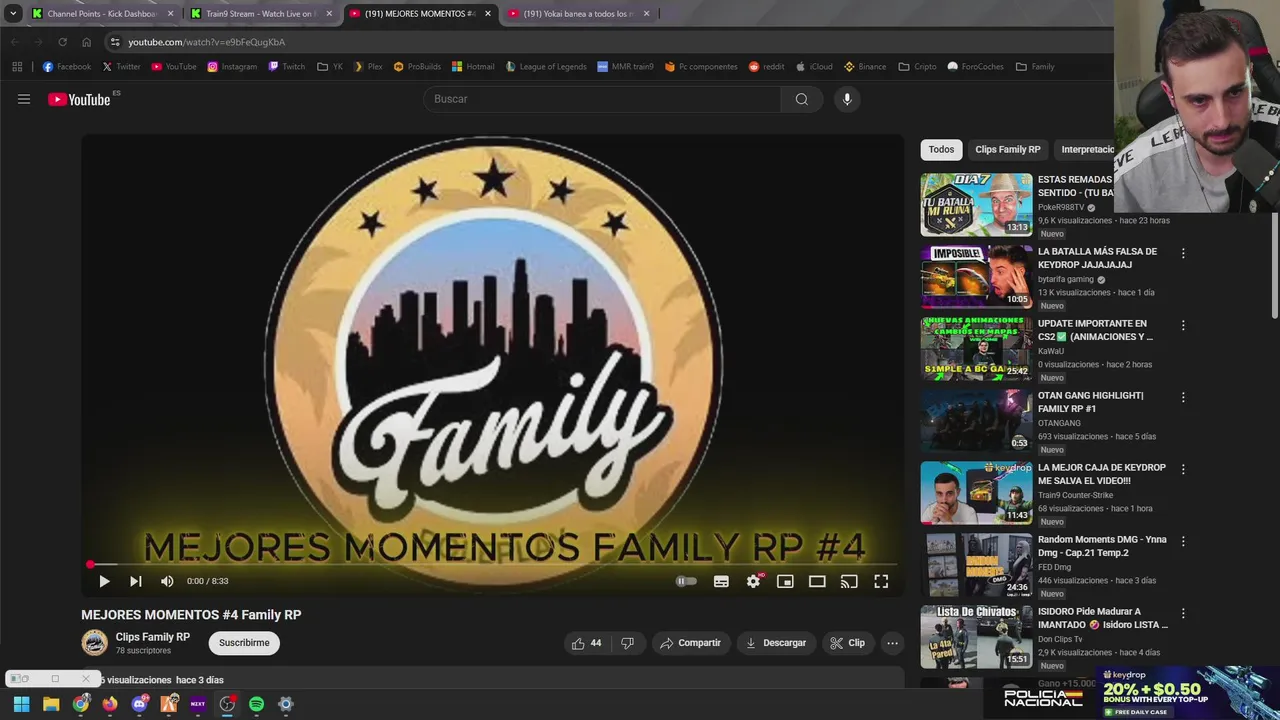Go to the browser home page
This screenshot has height=720, width=1280.
(x=86, y=42)
